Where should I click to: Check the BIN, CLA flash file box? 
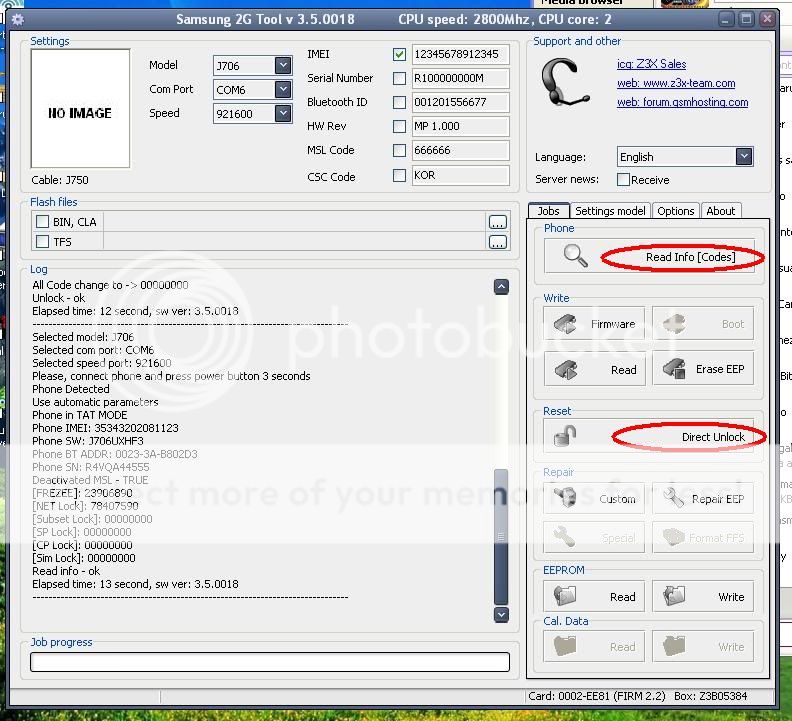click(x=42, y=222)
